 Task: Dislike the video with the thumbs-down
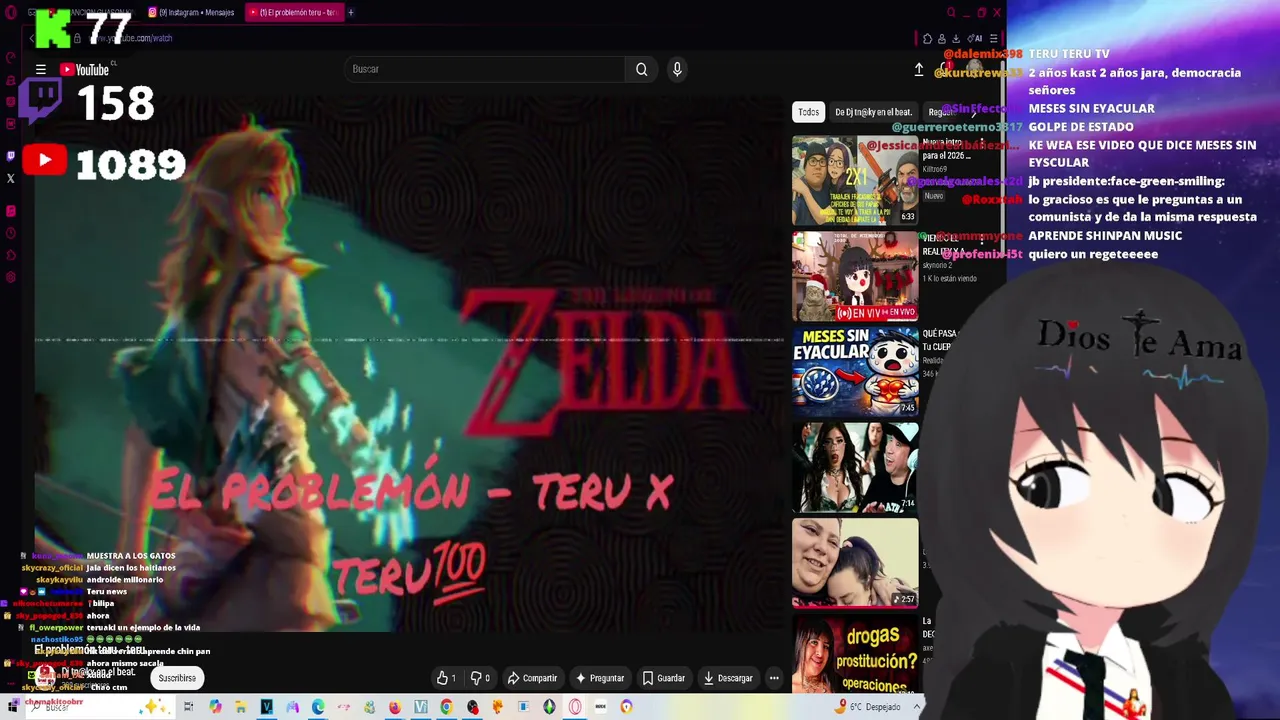point(480,678)
